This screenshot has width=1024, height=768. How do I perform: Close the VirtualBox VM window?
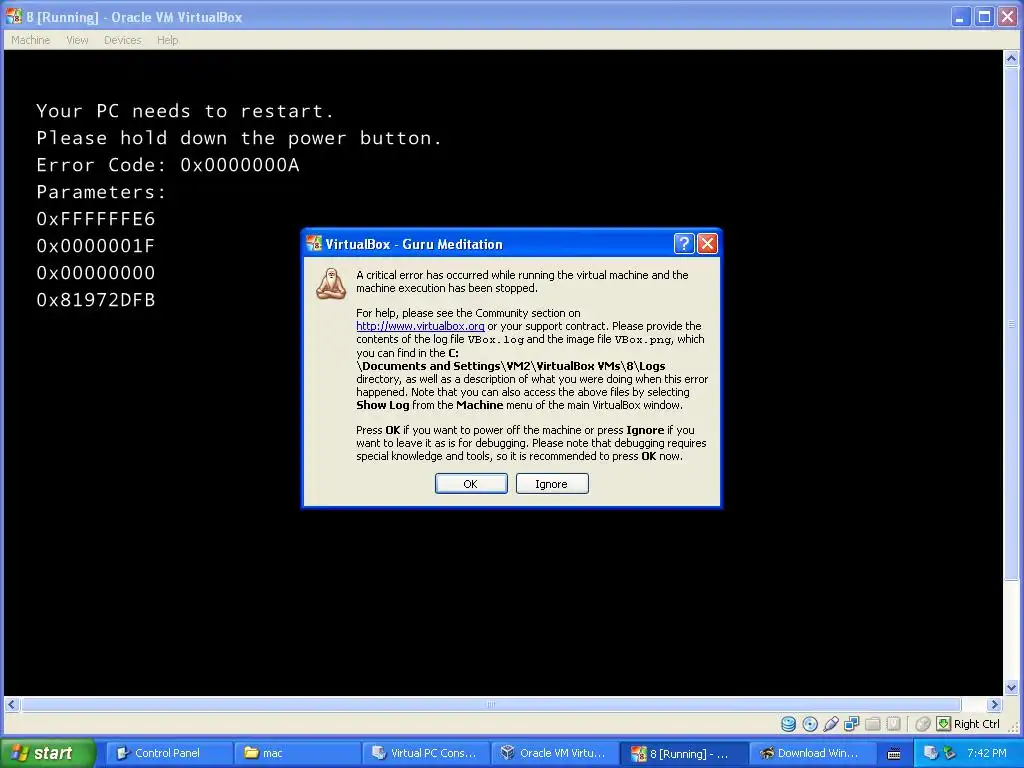pos(1008,16)
